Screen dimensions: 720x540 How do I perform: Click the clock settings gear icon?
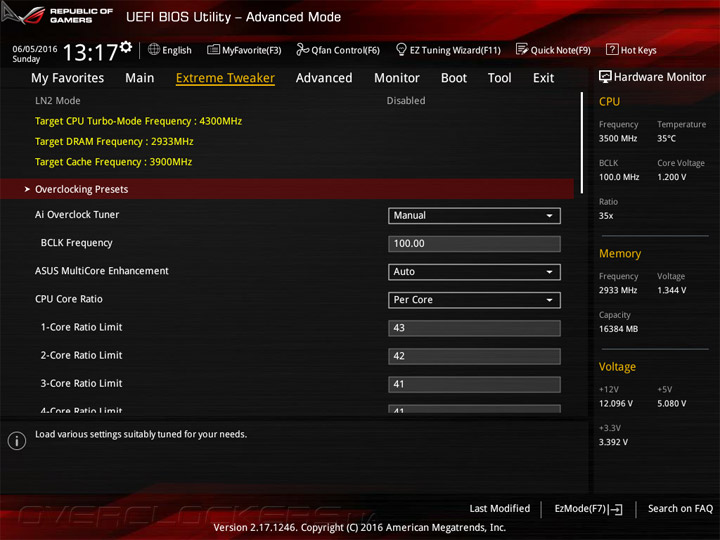(126, 46)
